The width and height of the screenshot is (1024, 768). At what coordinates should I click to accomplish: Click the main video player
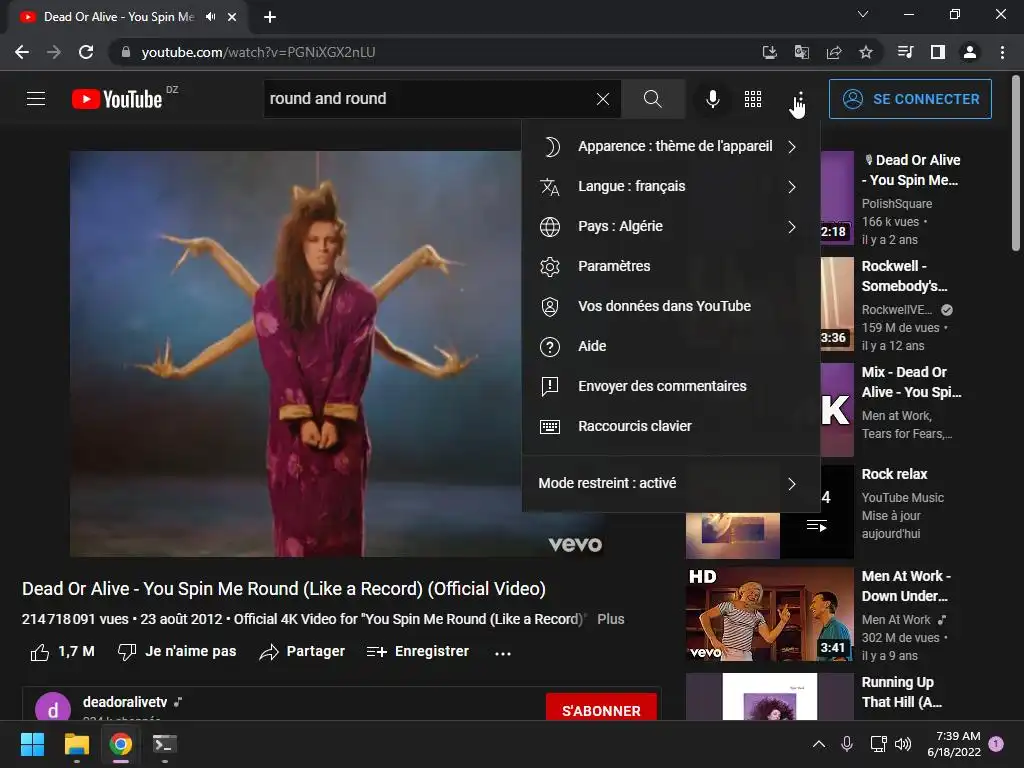coord(340,353)
